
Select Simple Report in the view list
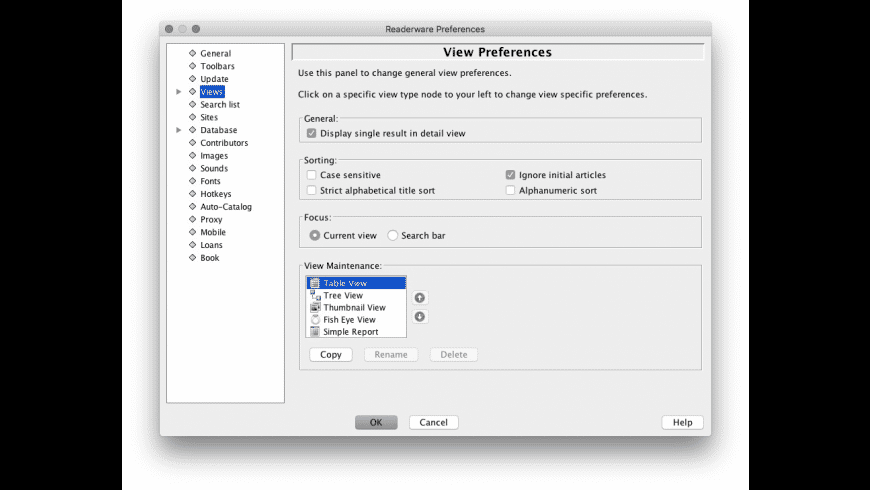(x=356, y=332)
